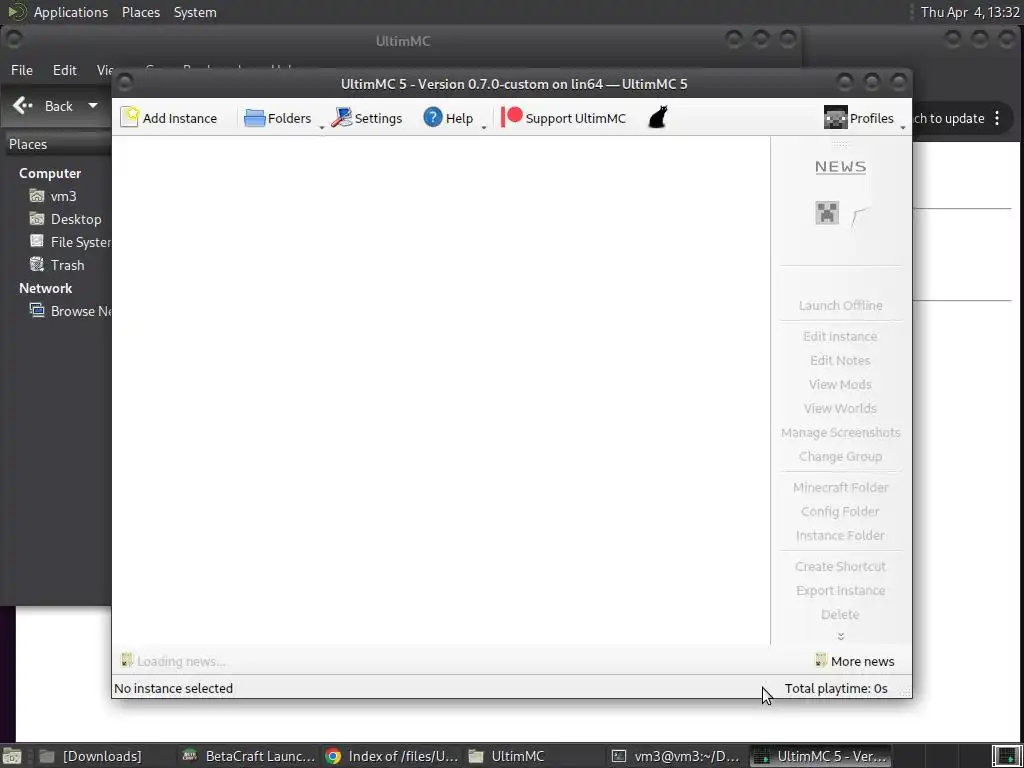Click the Add Instance toolbar button
1024x768 pixels.
coord(169,118)
